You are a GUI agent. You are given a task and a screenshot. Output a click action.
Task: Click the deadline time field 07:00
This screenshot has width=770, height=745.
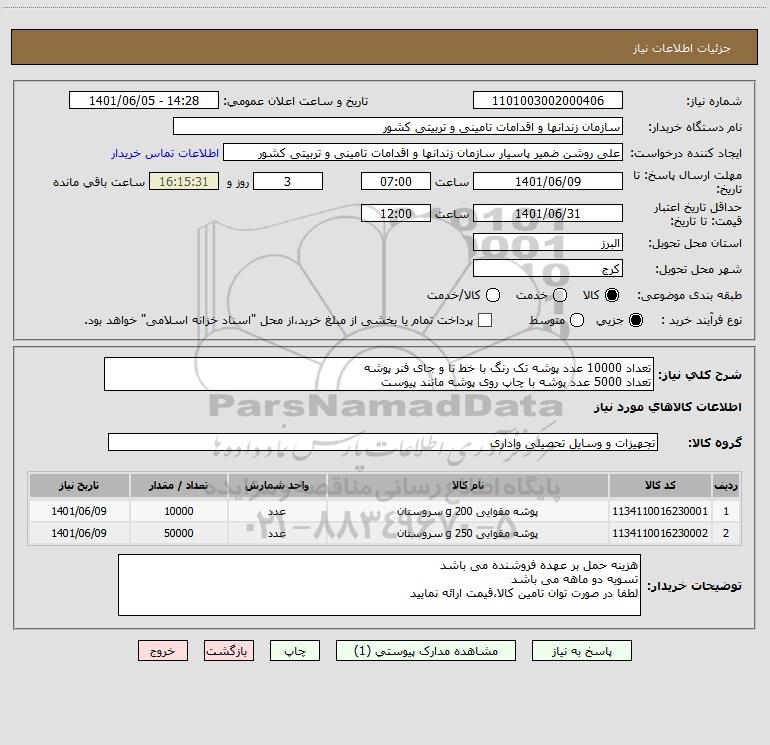pos(396,182)
